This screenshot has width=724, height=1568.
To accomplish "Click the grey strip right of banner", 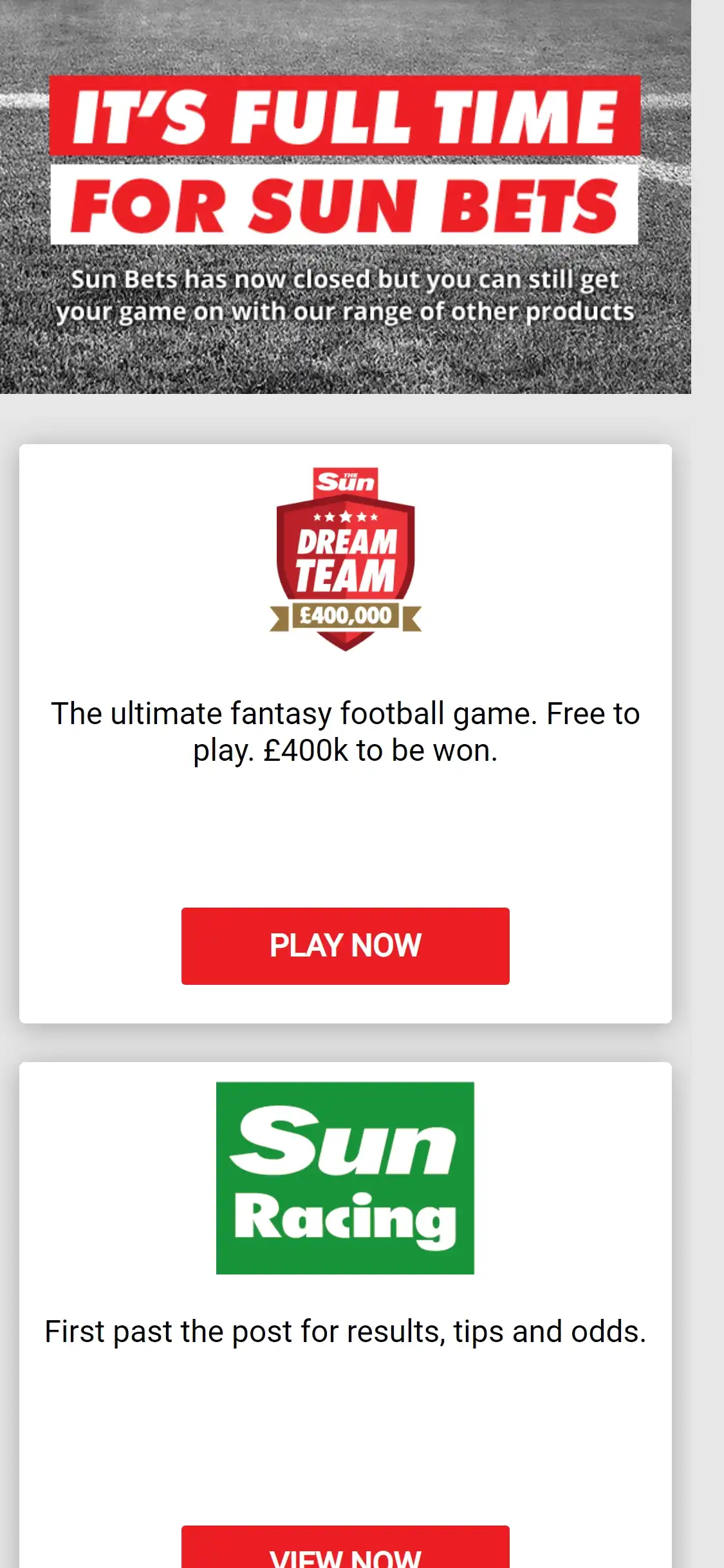I will coord(707,196).
